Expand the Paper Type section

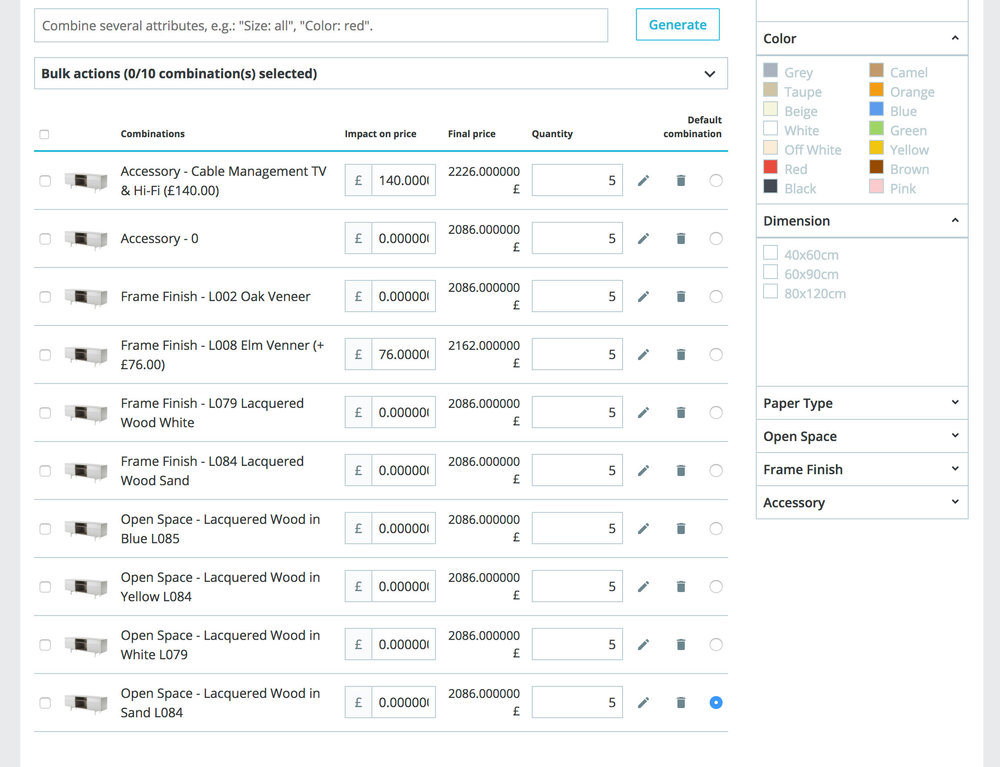click(861, 403)
